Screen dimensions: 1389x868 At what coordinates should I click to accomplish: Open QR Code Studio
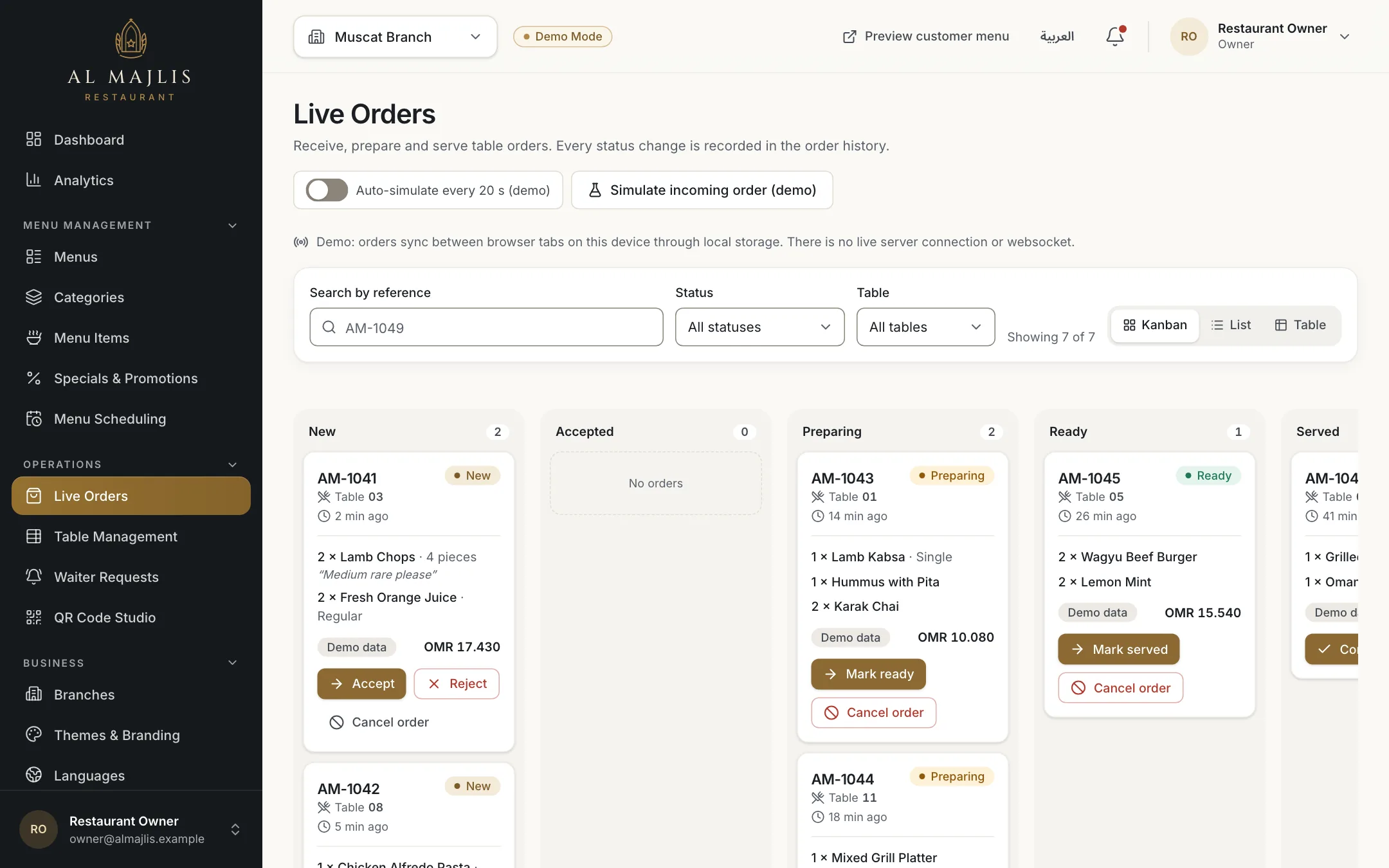click(131, 617)
